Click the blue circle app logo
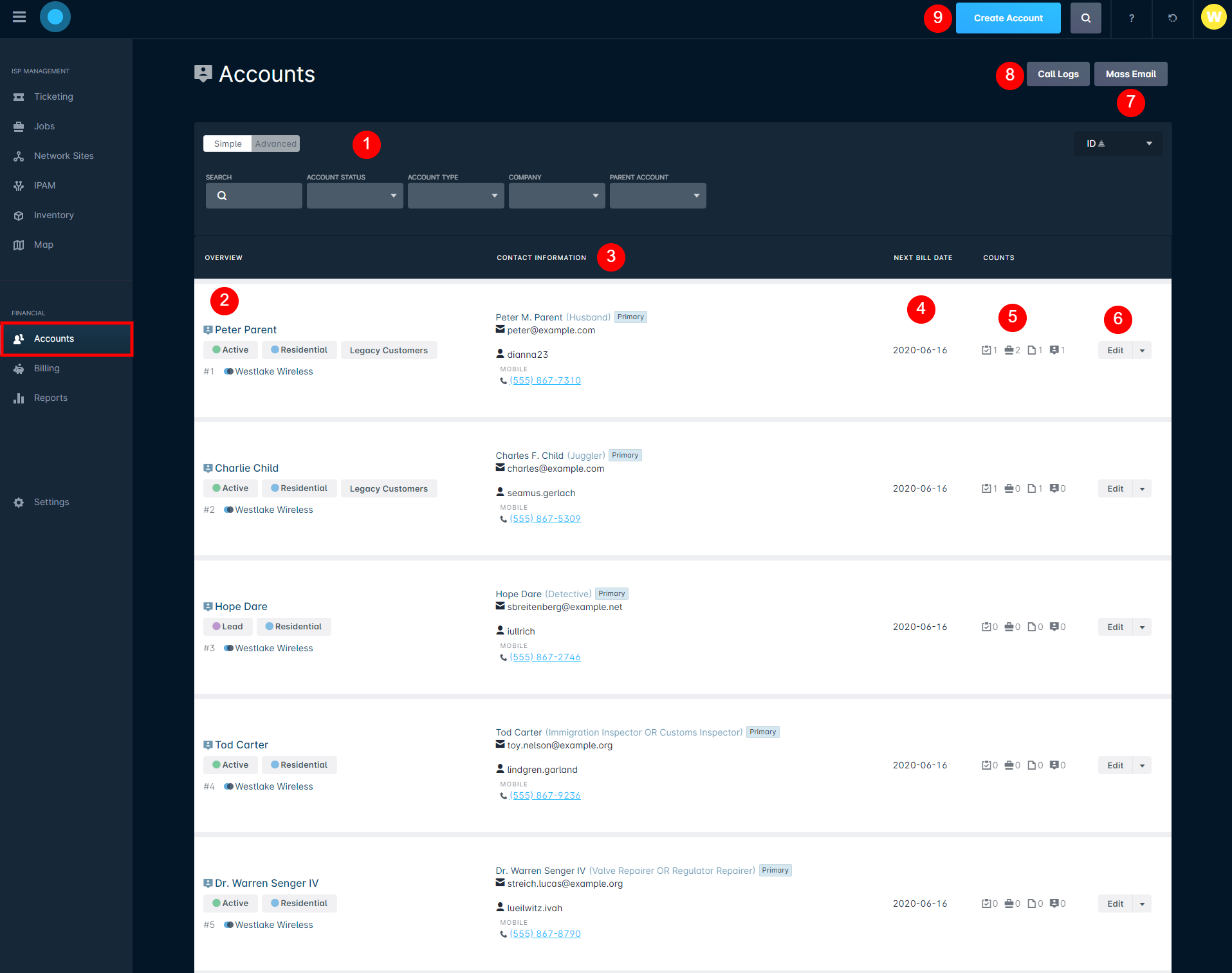This screenshot has height=973, width=1232. pyautogui.click(x=55, y=17)
